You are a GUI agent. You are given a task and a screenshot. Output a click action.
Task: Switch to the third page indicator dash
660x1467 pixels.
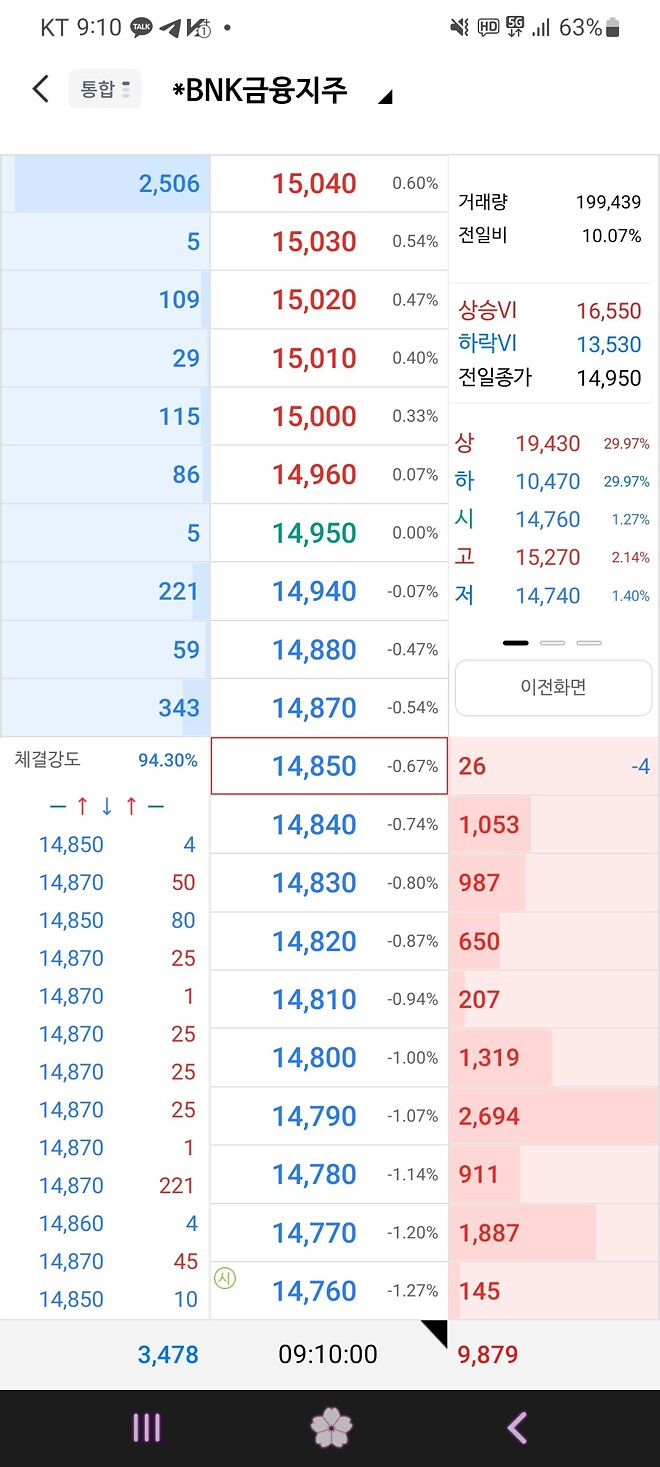click(588, 643)
